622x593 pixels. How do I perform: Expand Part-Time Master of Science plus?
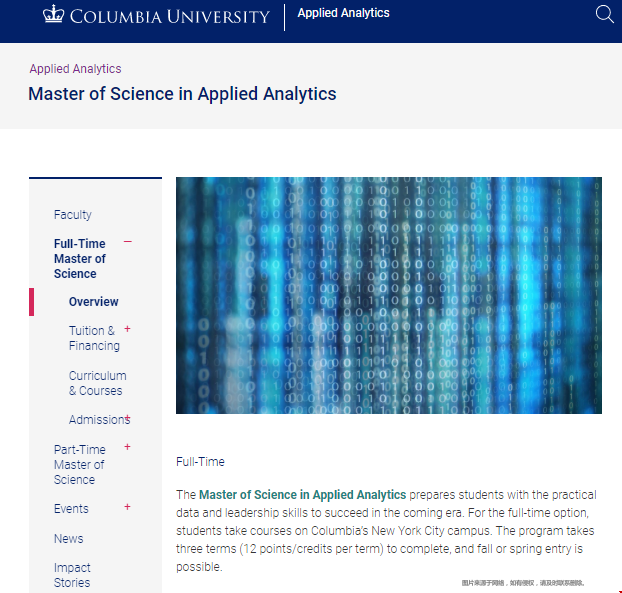coord(127,447)
